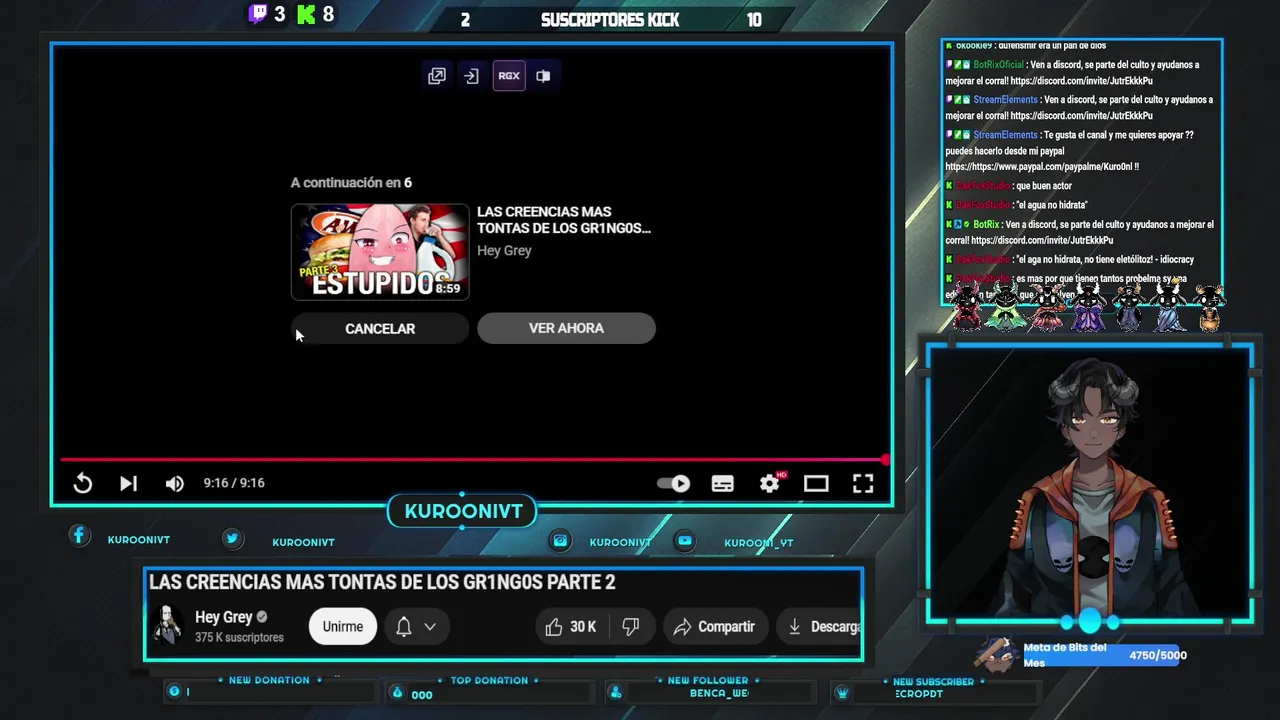The width and height of the screenshot is (1280, 720).
Task: Click the video title LAS CREENCIAS PARTE 2
Action: (382, 582)
